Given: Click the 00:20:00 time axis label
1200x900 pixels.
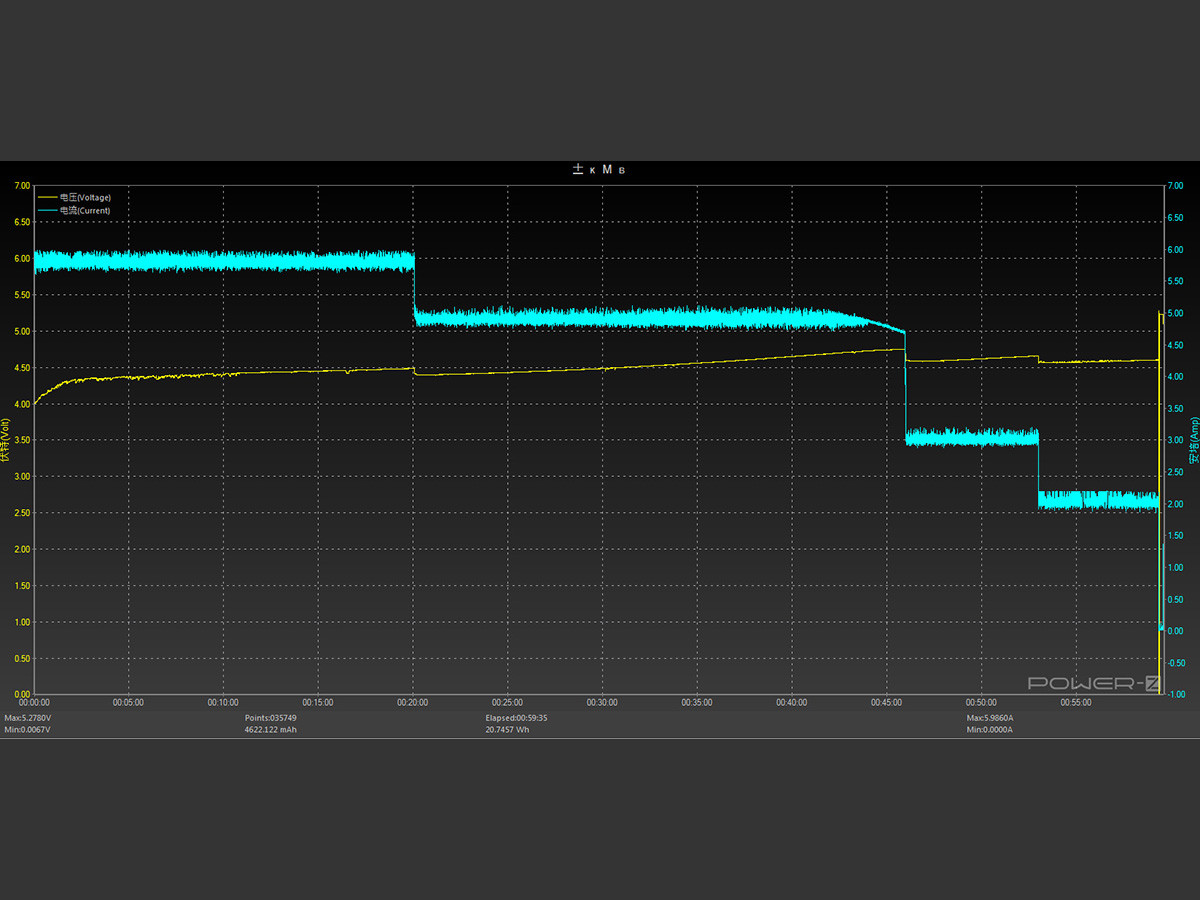Looking at the screenshot, I should point(412,703).
